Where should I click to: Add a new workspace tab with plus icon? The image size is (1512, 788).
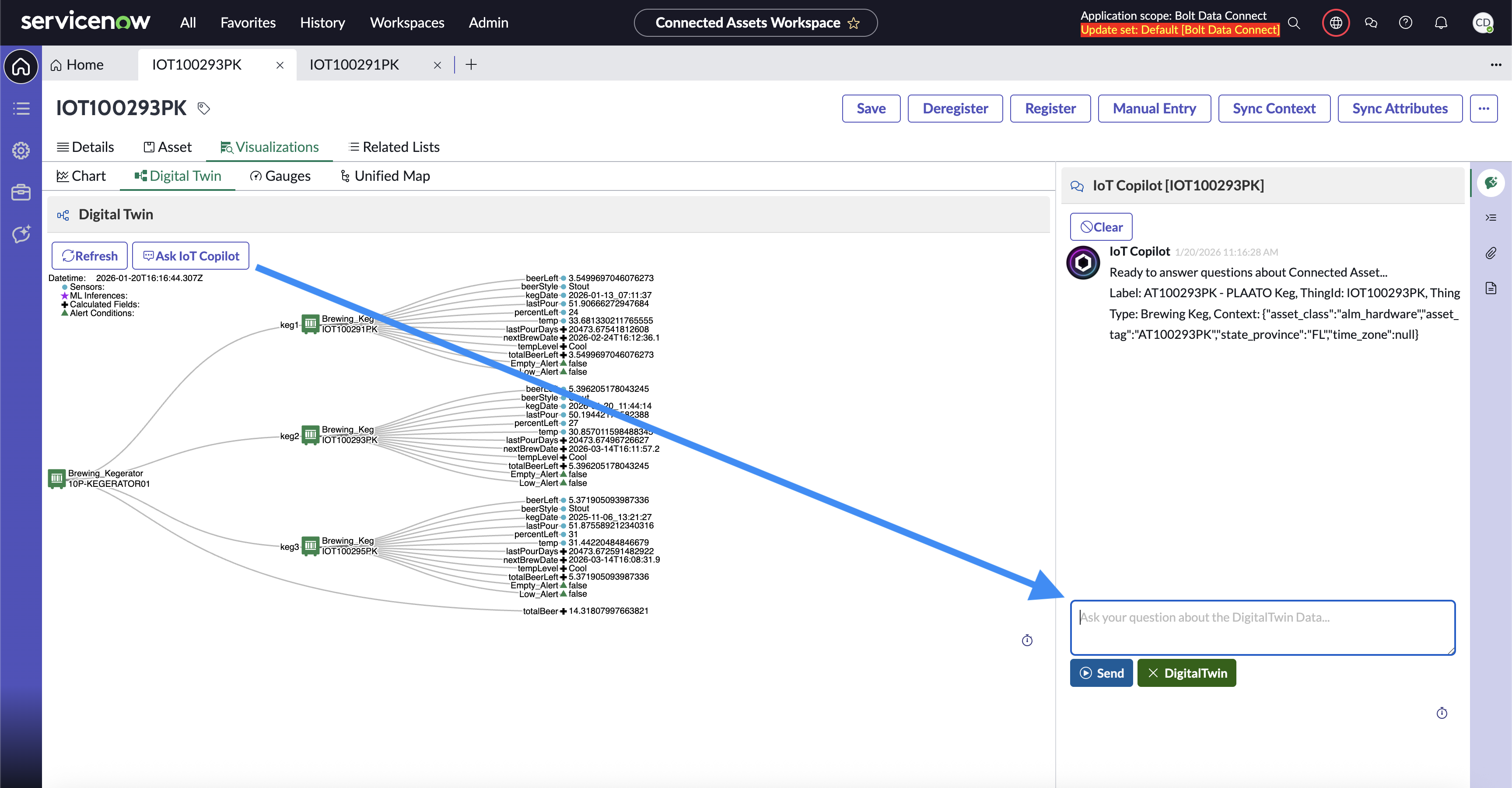click(471, 65)
